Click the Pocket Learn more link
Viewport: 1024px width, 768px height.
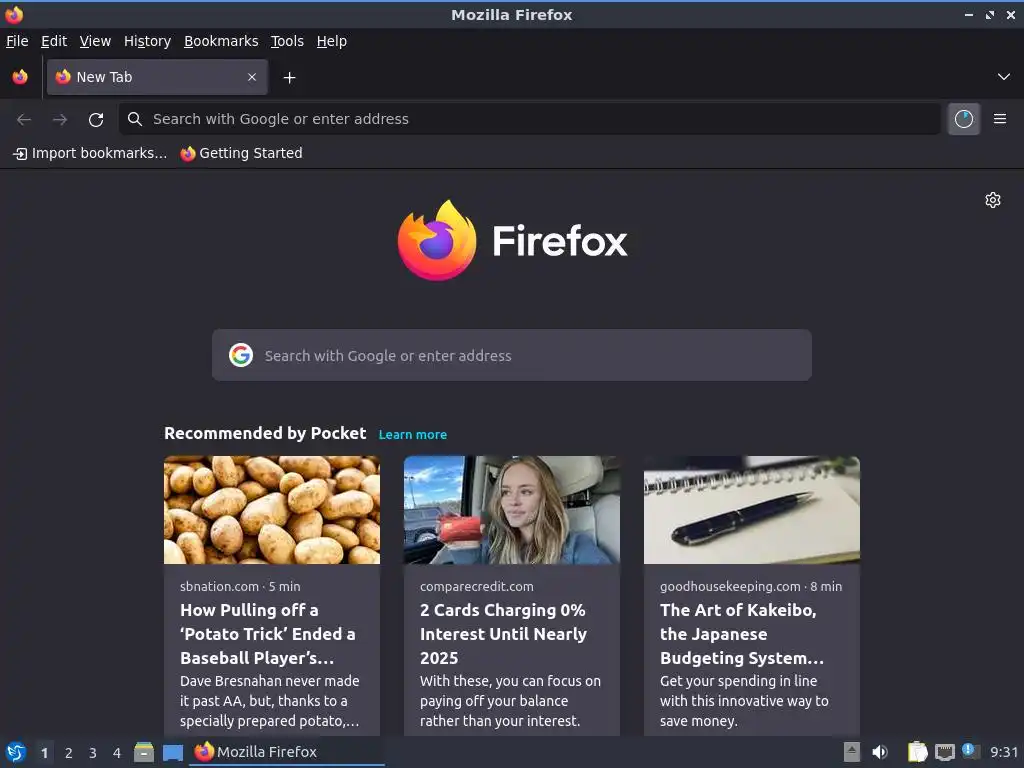click(x=413, y=435)
